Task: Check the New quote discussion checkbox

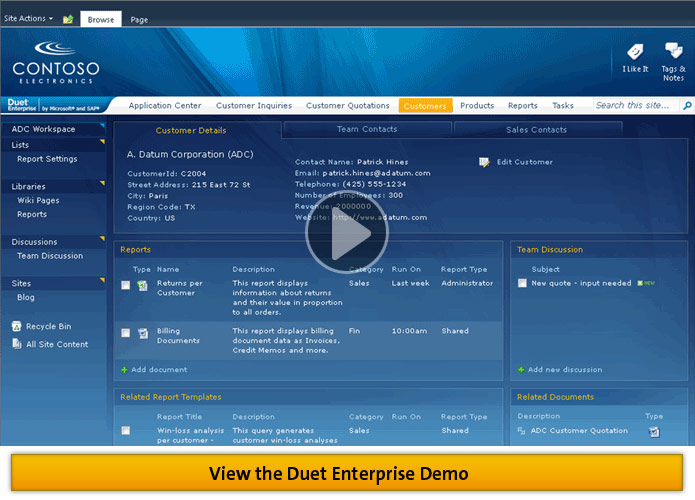Action: coord(522,283)
